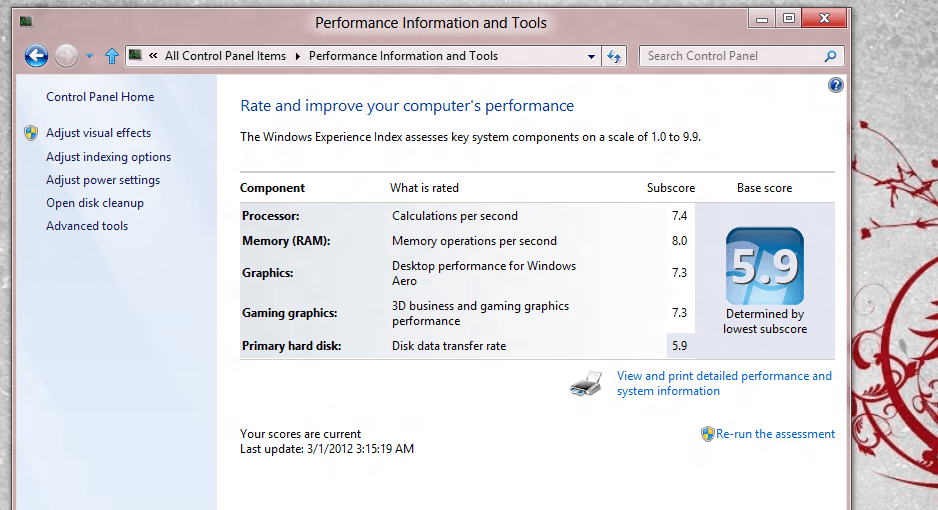
Task: Click the Control Panel icon in address bar
Action: [x=135, y=56]
